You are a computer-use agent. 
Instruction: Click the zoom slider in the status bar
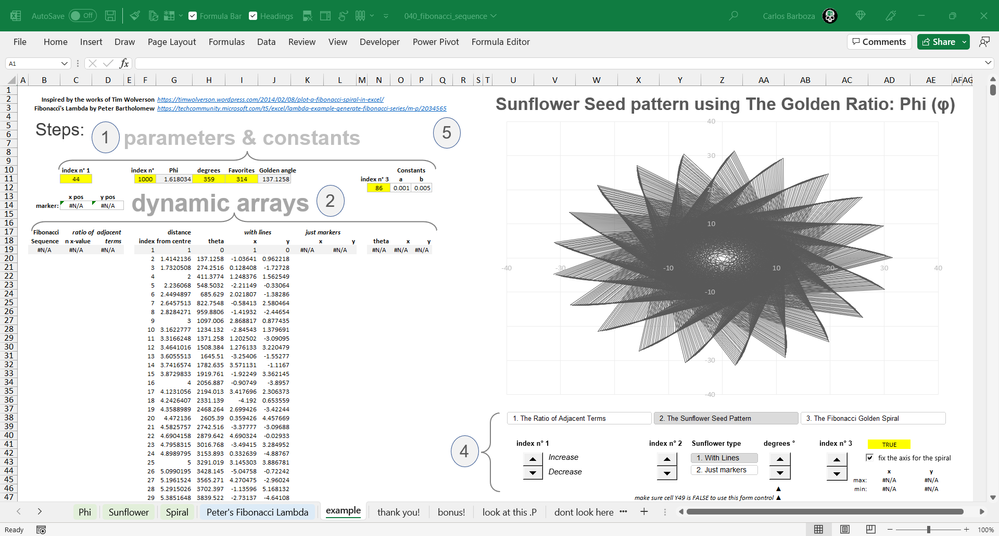[x=928, y=530]
